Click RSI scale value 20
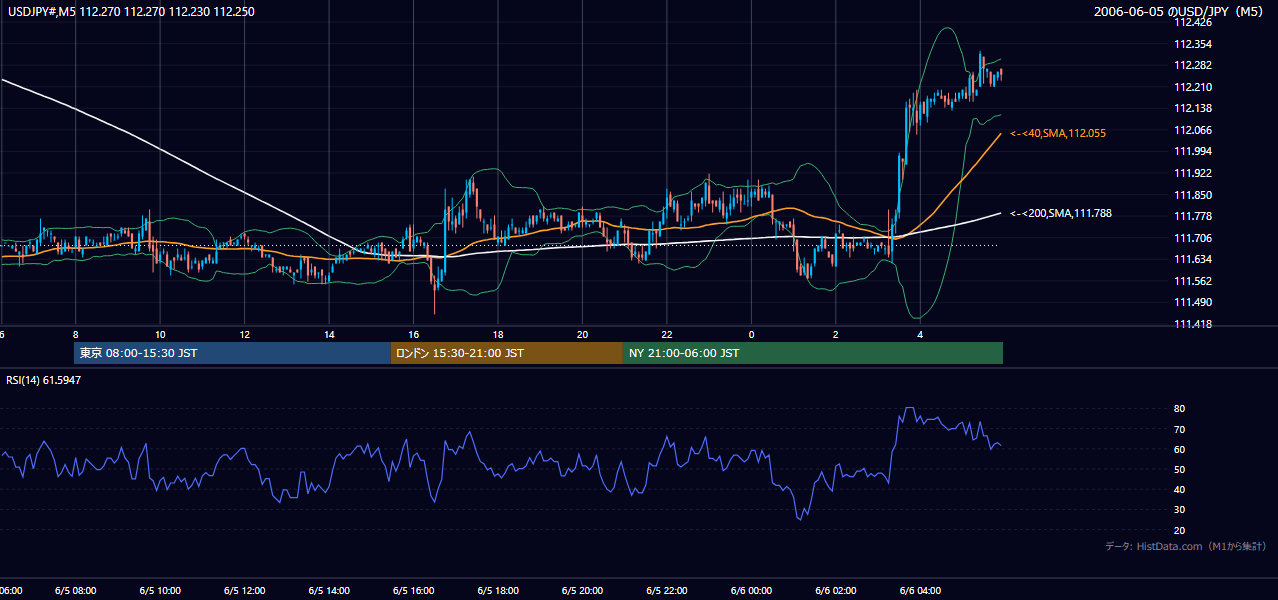1278x600 pixels. click(1179, 530)
